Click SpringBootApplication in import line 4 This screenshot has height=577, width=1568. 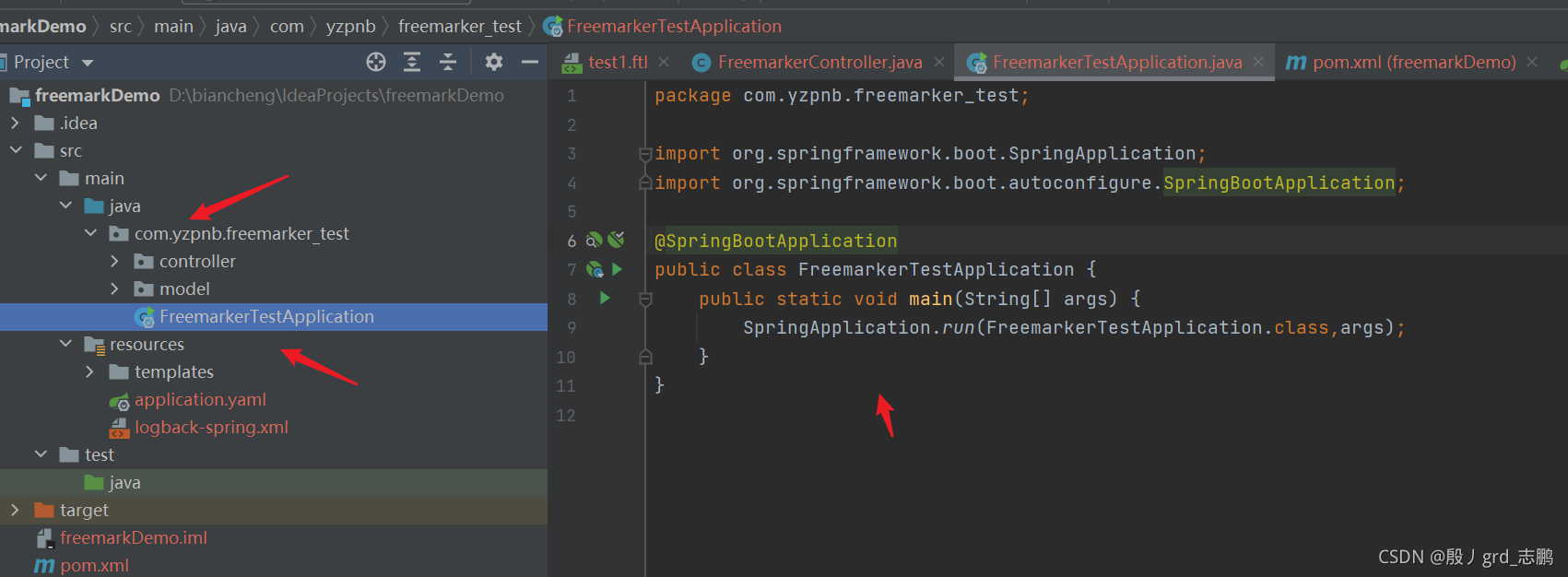(x=1279, y=183)
